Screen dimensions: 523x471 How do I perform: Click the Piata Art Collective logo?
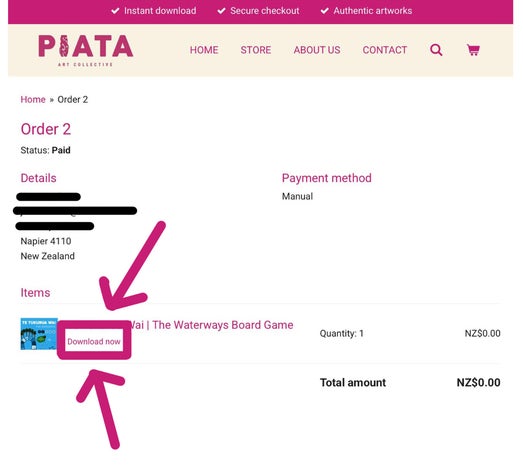coord(85,50)
